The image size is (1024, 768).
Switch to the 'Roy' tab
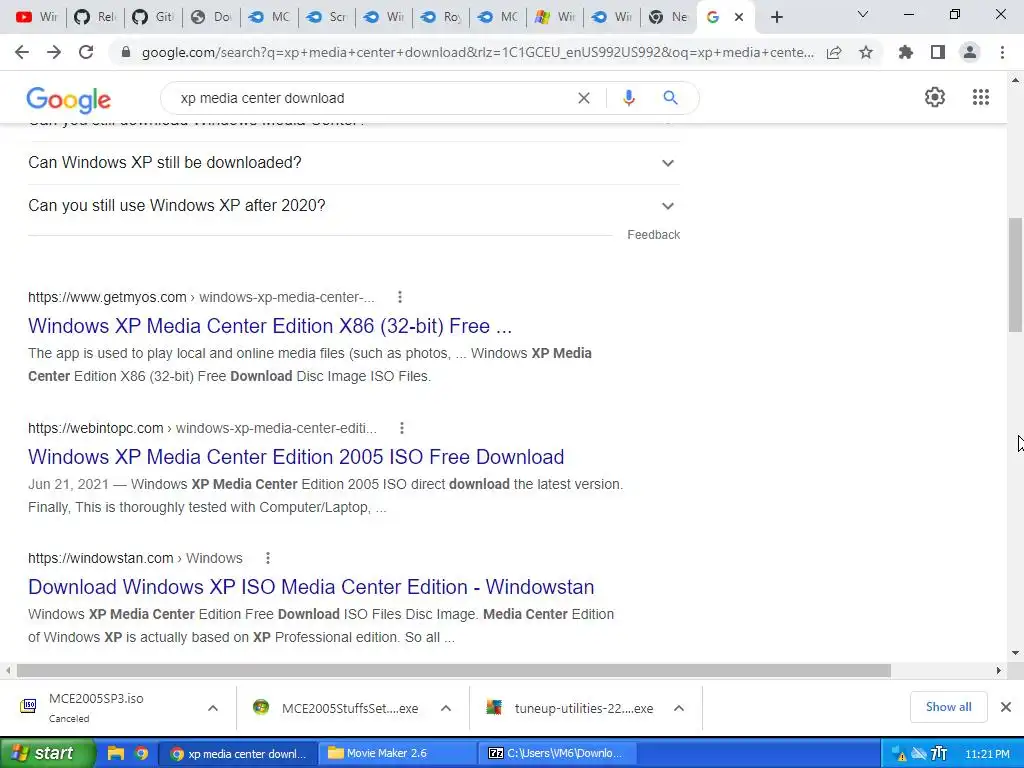click(x=441, y=17)
